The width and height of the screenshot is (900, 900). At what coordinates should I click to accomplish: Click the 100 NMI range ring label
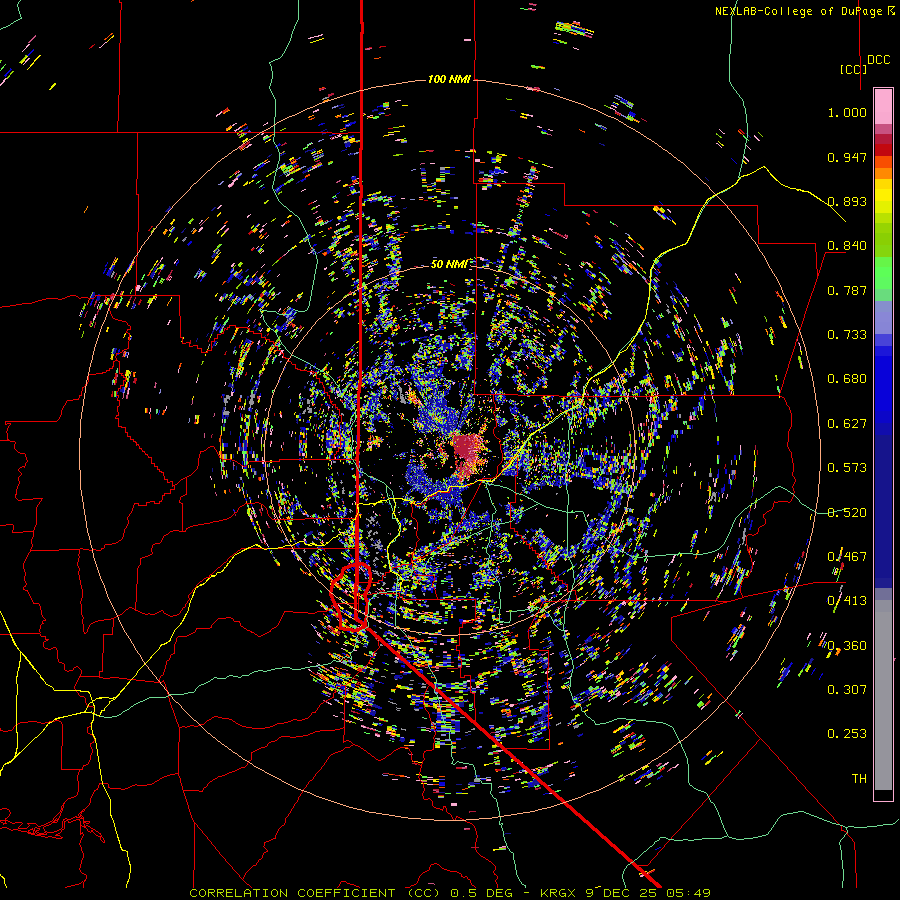(449, 79)
